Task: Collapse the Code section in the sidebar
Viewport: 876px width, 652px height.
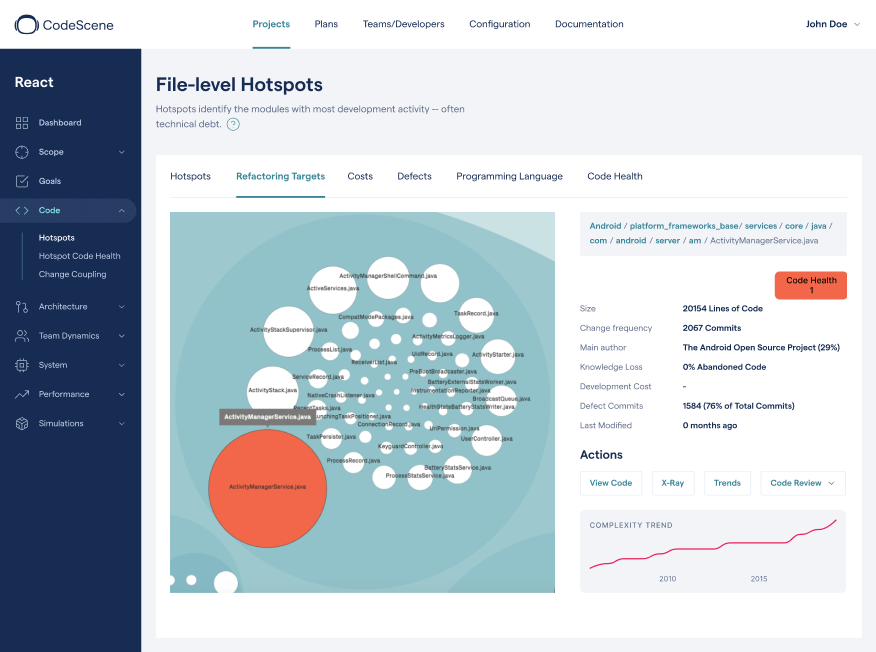Action: [122, 210]
